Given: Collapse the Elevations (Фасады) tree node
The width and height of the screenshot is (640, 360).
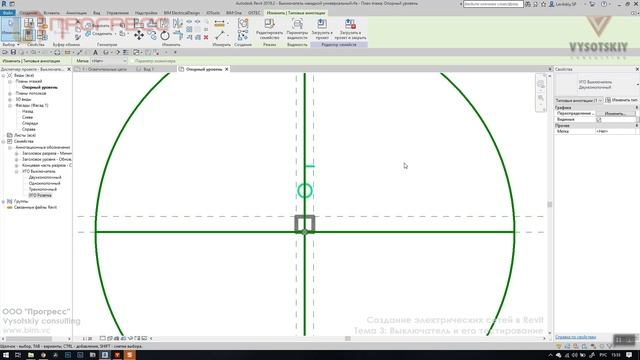Looking at the screenshot, I should (10, 105).
